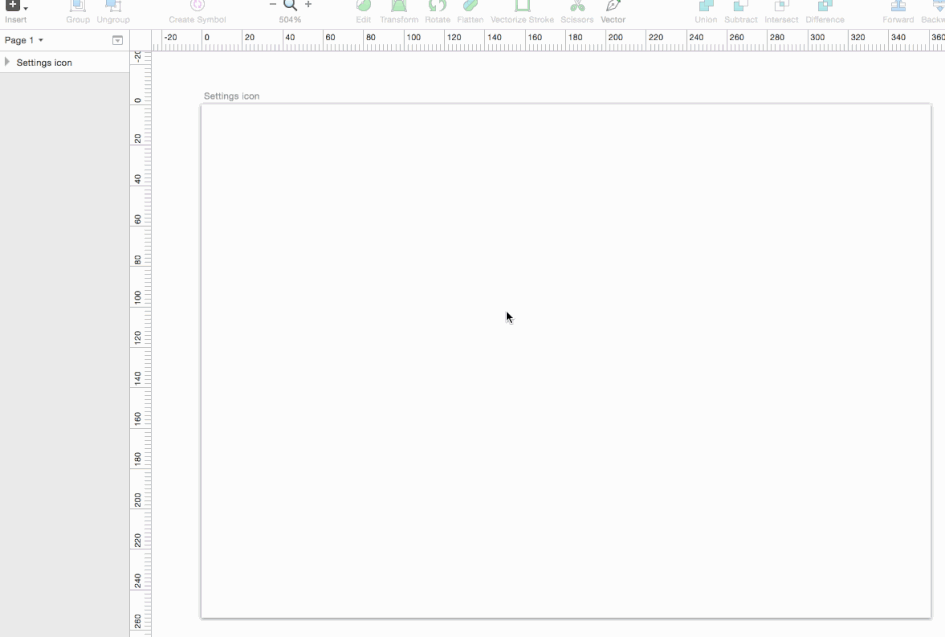Click the Vectorize Stroke icon

tap(522, 6)
